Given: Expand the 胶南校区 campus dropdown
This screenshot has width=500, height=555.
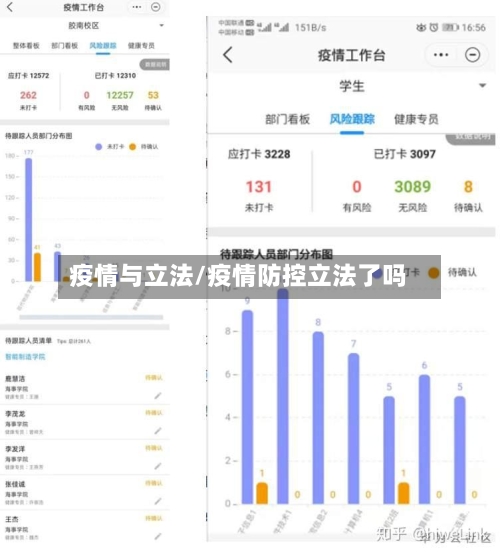Looking at the screenshot, I should [x=161, y=25].
